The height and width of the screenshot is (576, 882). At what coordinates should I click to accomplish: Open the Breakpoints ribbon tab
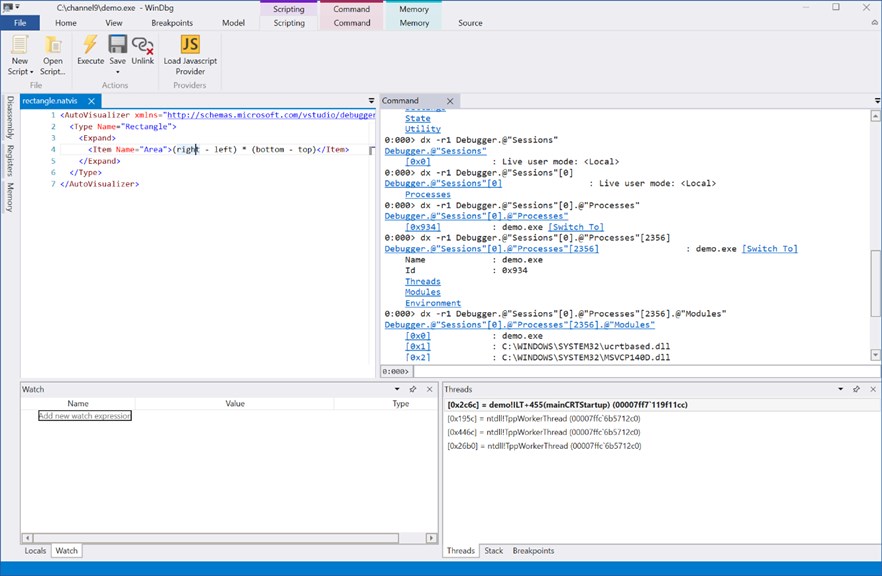172,23
